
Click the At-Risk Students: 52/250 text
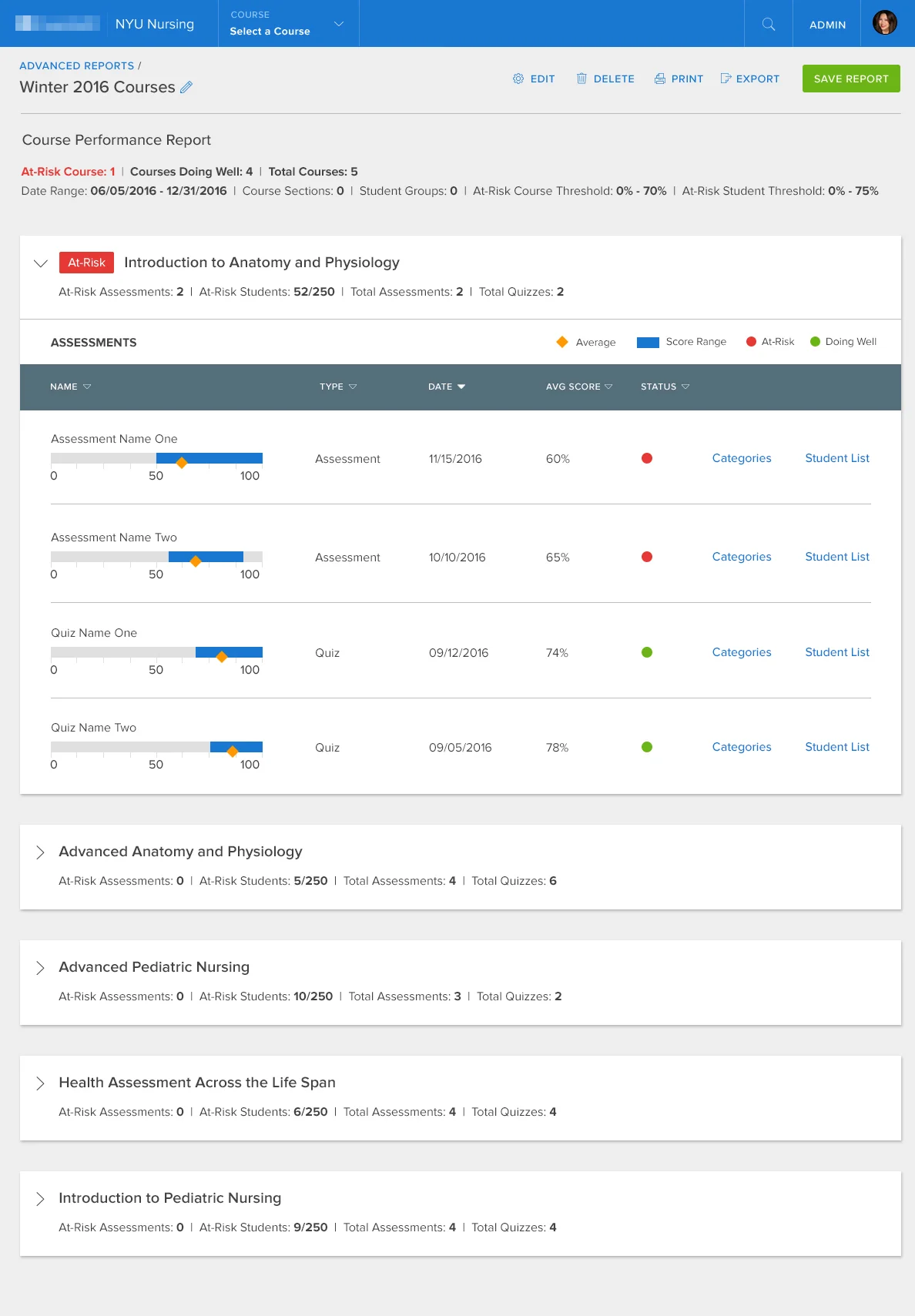pos(267,292)
